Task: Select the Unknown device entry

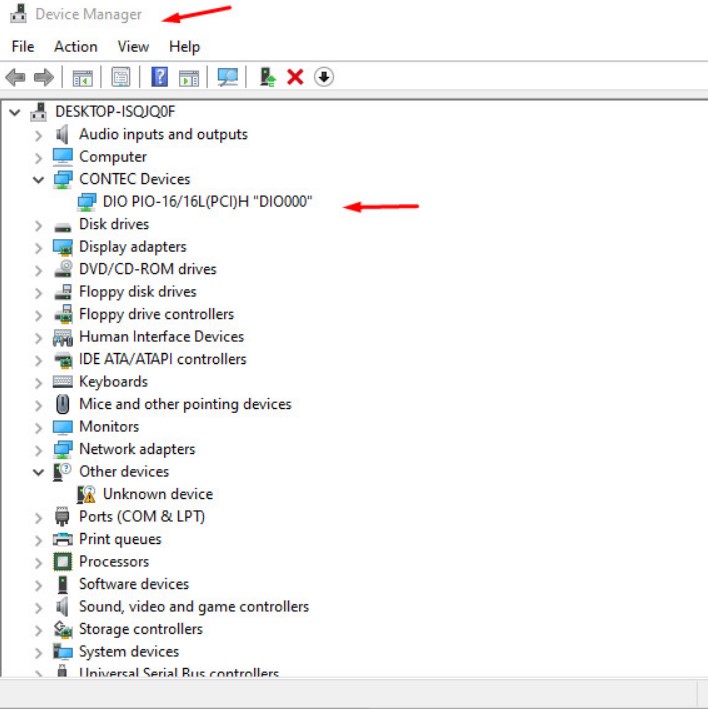Action: pyautogui.click(x=158, y=494)
